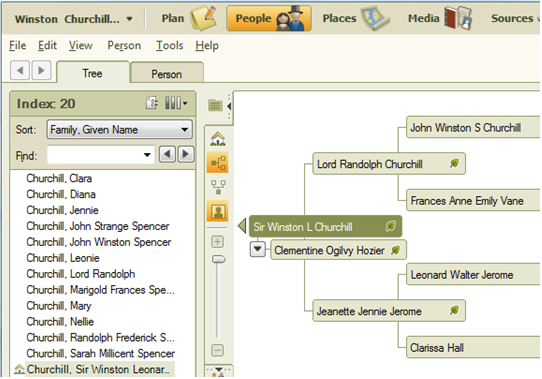Select the pedigree view icon

click(218, 162)
